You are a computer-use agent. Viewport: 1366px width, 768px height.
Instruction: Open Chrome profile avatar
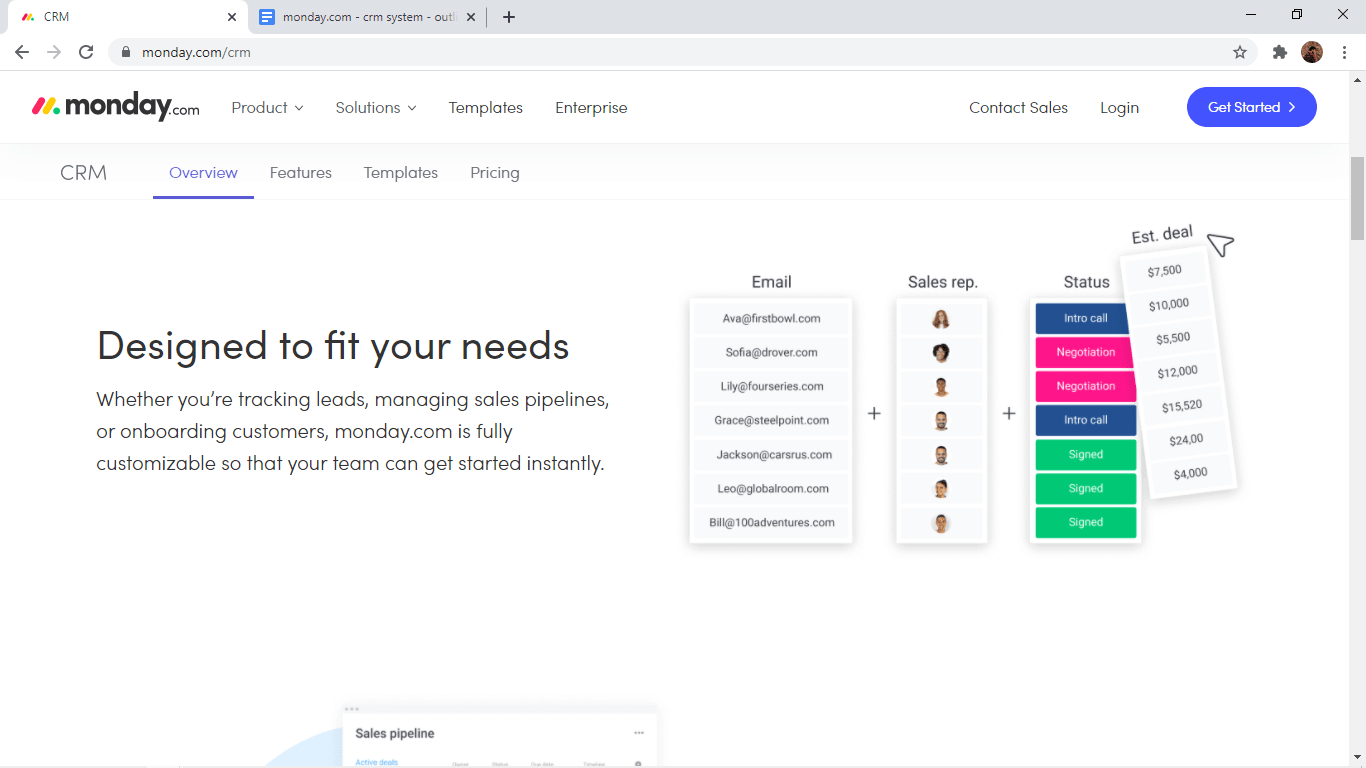click(1312, 52)
